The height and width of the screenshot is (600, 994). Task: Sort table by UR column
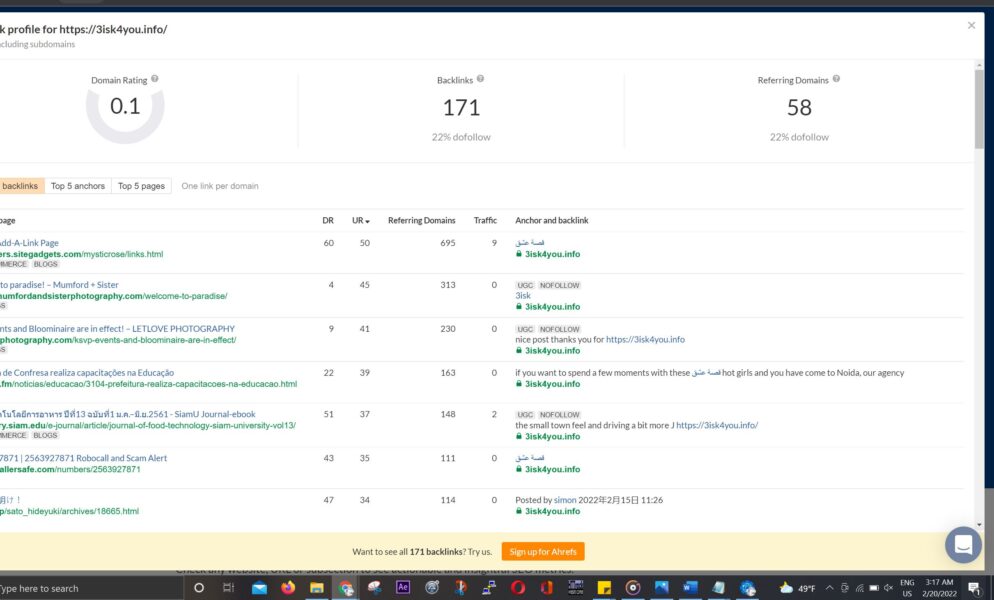point(360,220)
